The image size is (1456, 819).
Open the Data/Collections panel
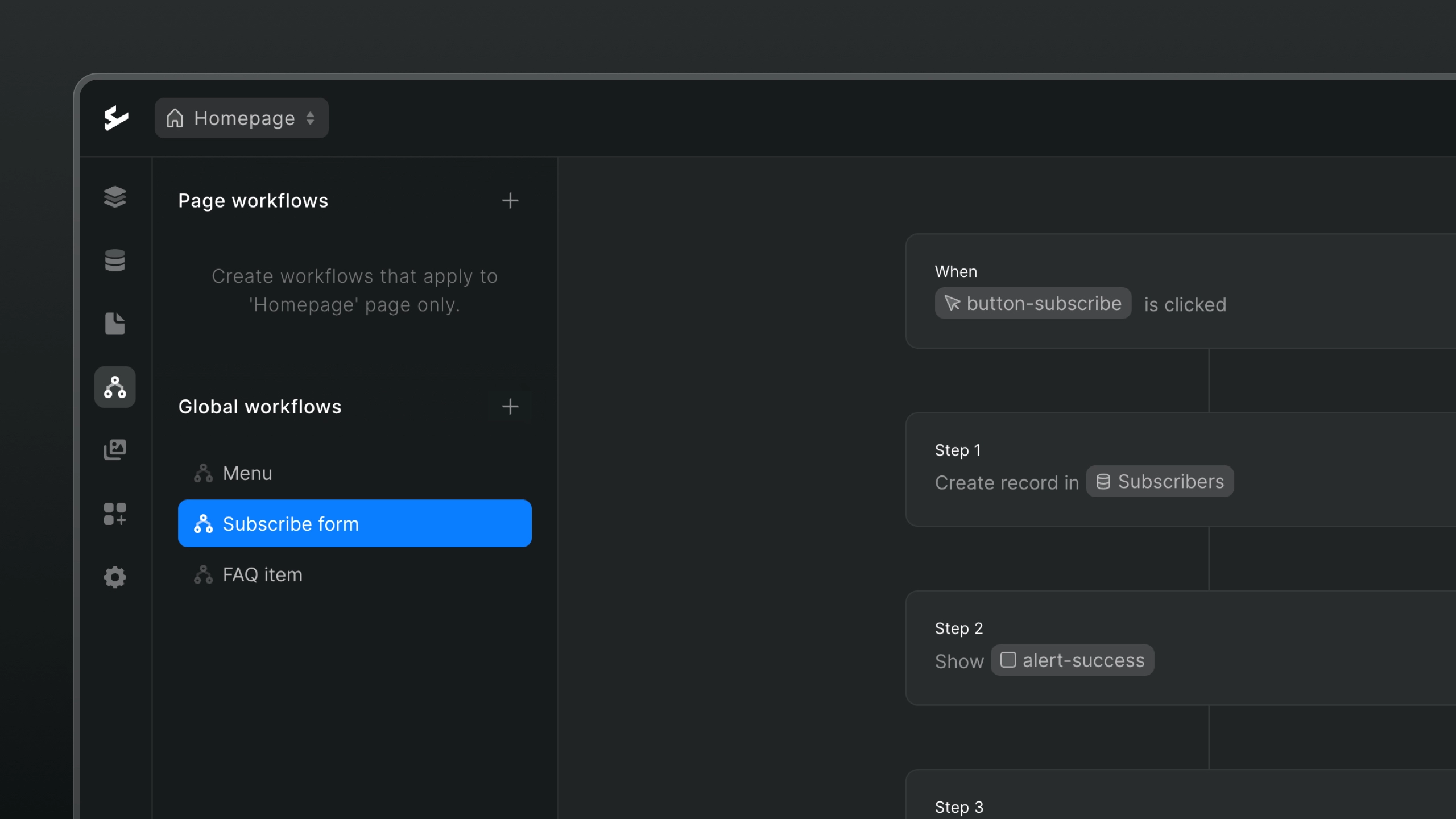coord(115,260)
